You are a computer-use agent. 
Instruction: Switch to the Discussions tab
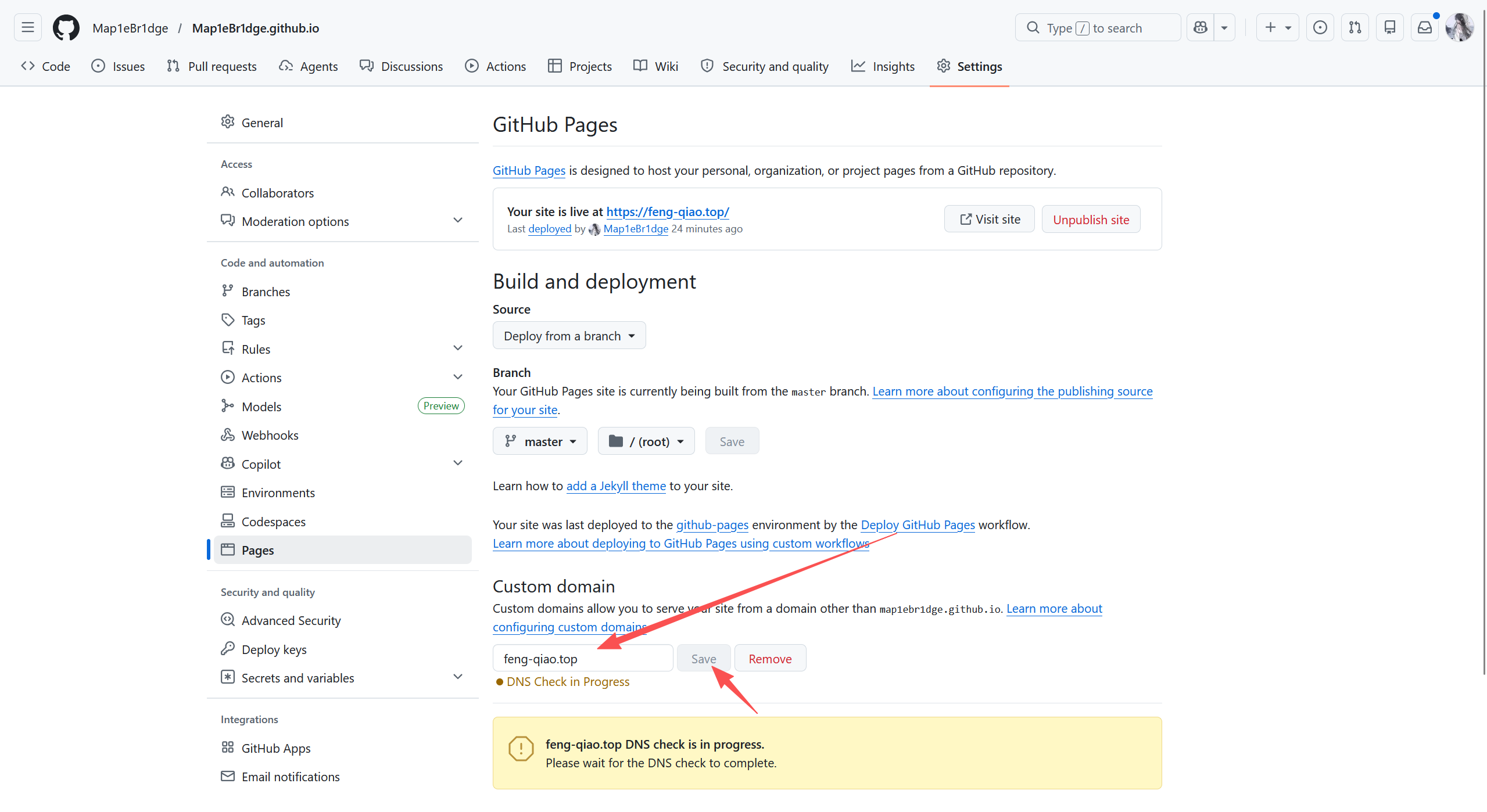pyautogui.click(x=401, y=66)
